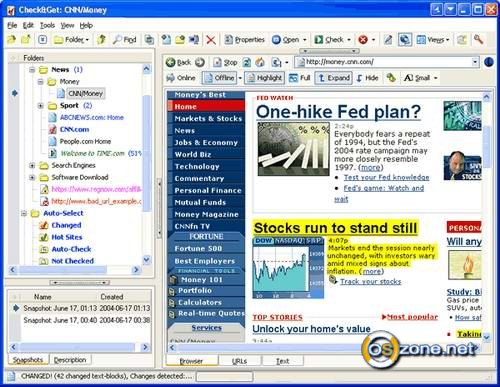
Task: Click the Properties toolbar button
Action: point(245,40)
